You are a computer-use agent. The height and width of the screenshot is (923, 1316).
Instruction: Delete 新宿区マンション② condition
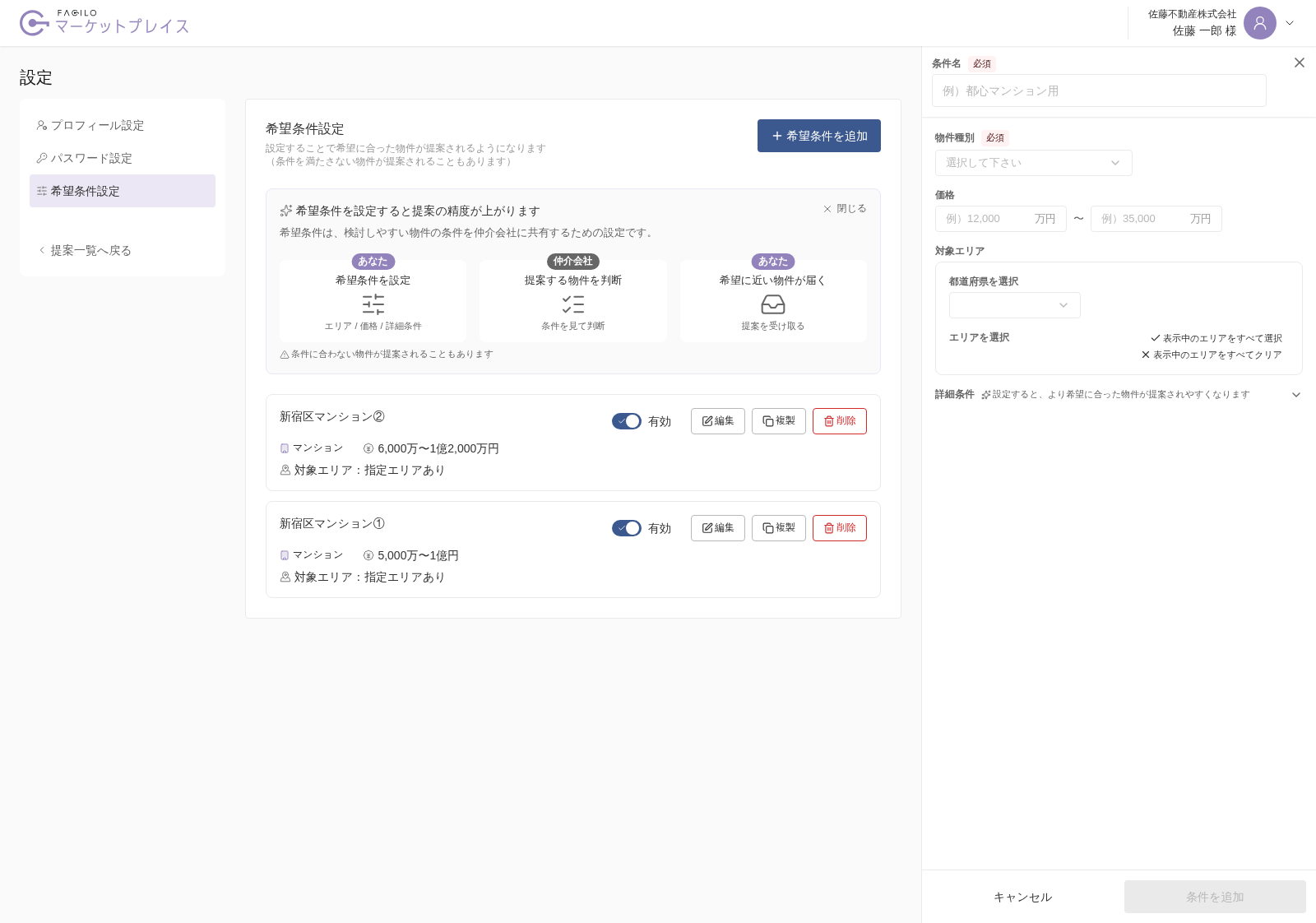coord(840,421)
